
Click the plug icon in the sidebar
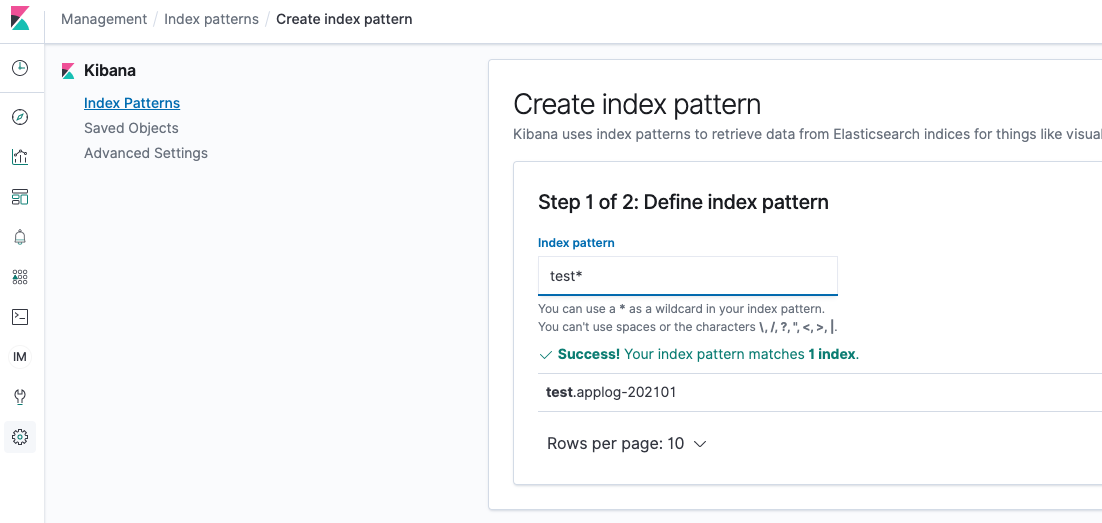(x=20, y=397)
